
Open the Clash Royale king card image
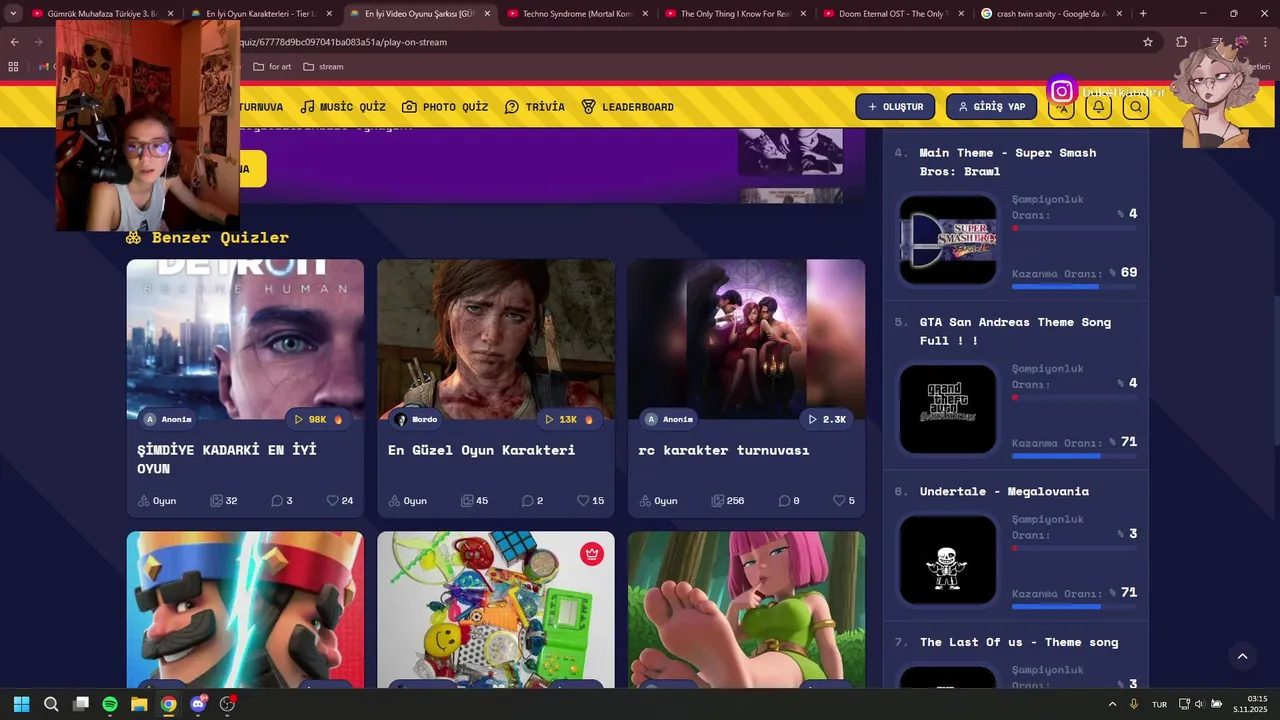[x=245, y=609]
